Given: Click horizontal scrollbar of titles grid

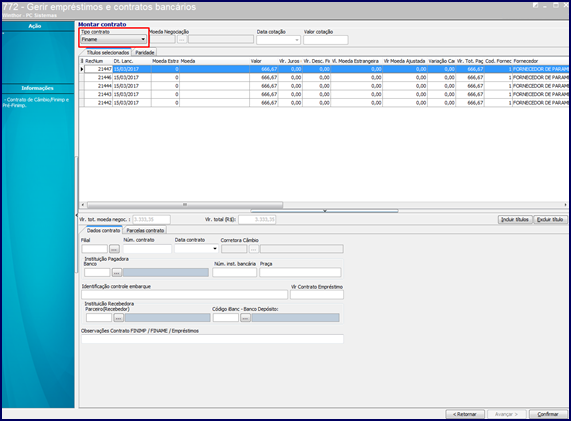Looking at the screenshot, I should coord(324,205).
